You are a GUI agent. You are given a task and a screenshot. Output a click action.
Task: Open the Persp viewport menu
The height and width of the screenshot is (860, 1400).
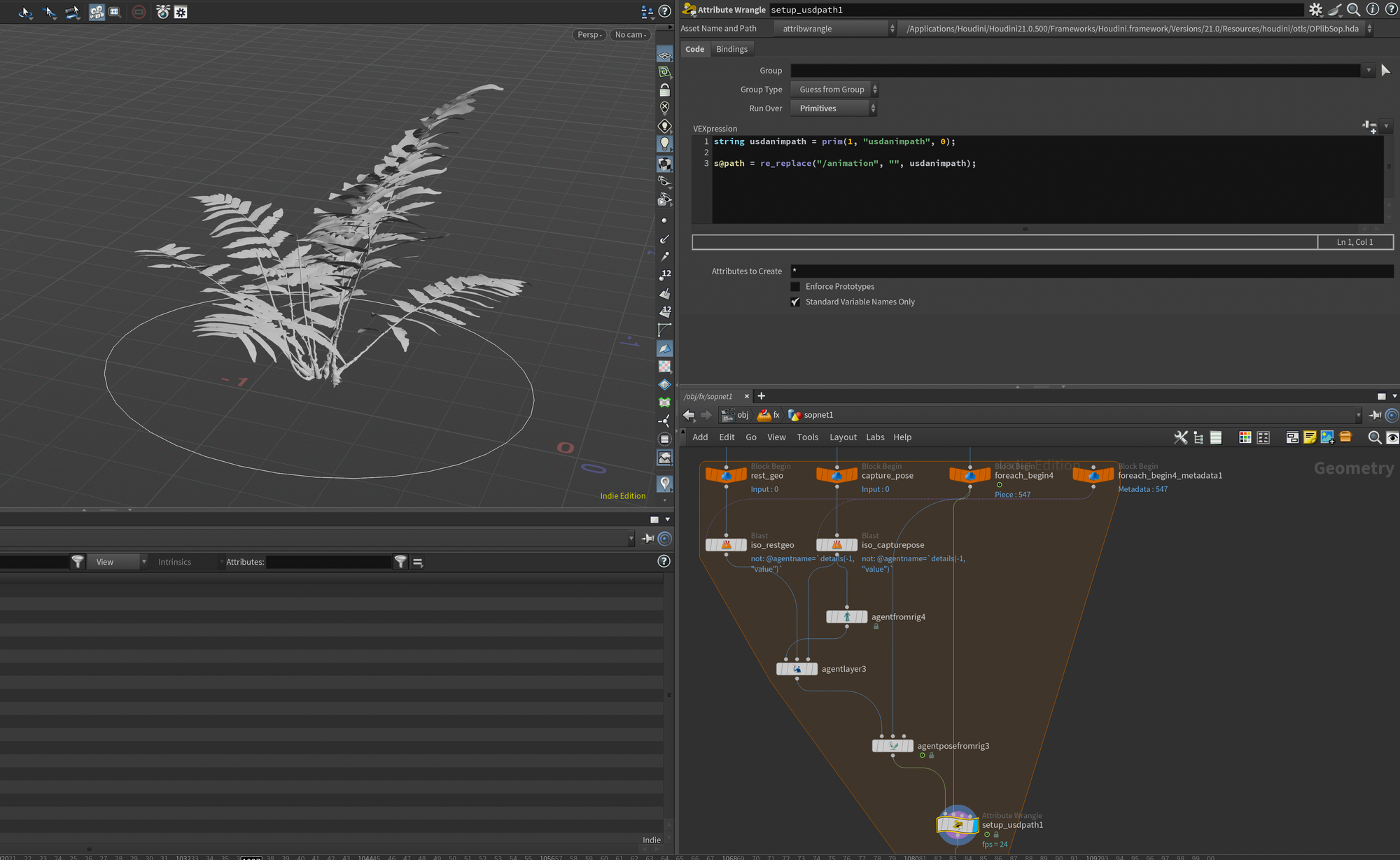(589, 35)
